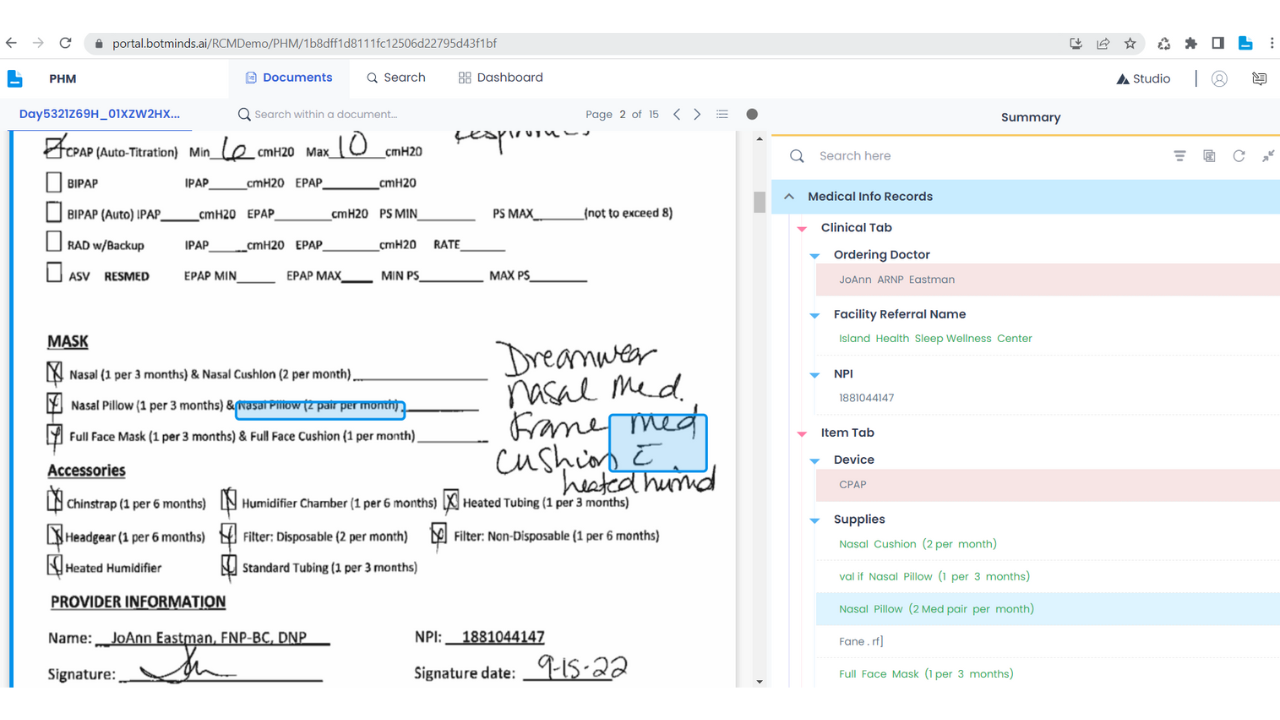Image resolution: width=1280 pixels, height=720 pixels.
Task: Select the 1881044147 NPI value in Summary
Action: pyautogui.click(x=867, y=398)
